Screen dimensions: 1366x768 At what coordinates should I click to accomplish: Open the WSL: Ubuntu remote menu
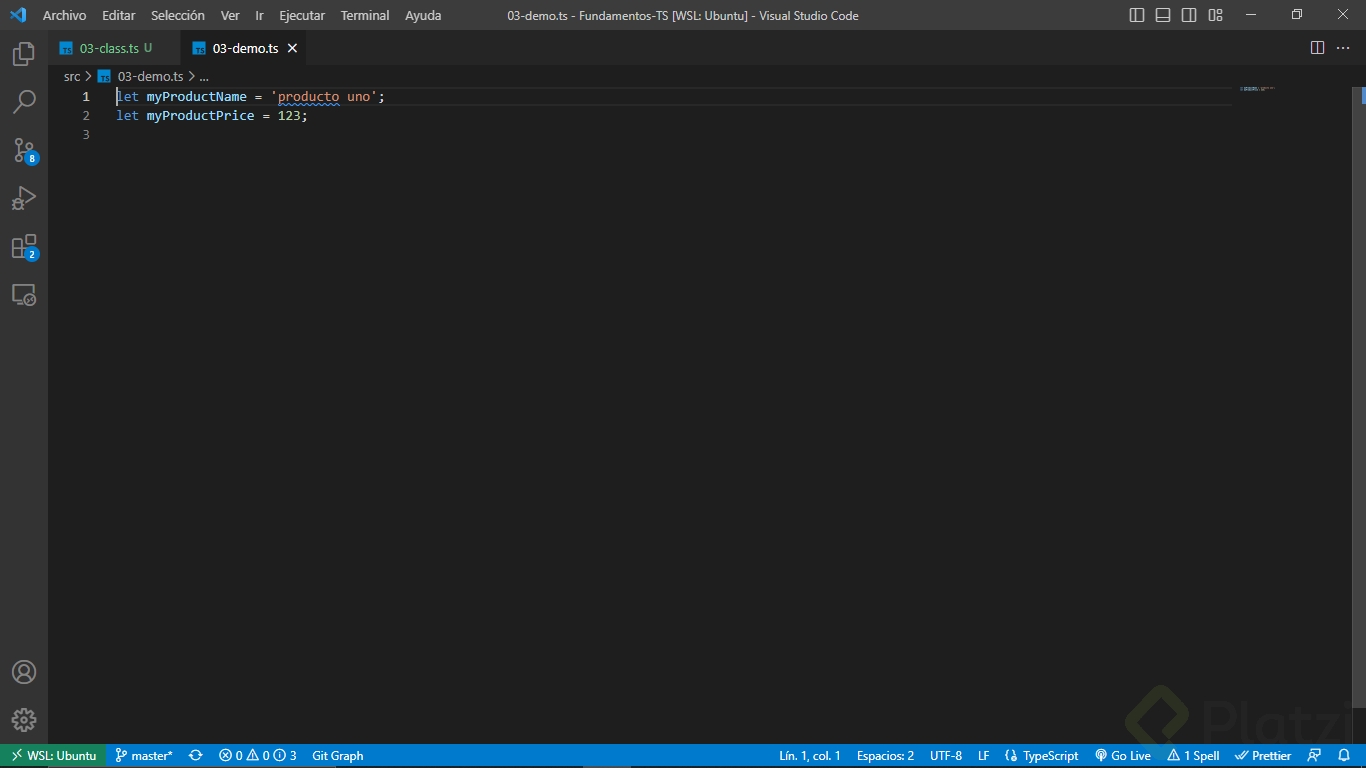click(x=53, y=756)
